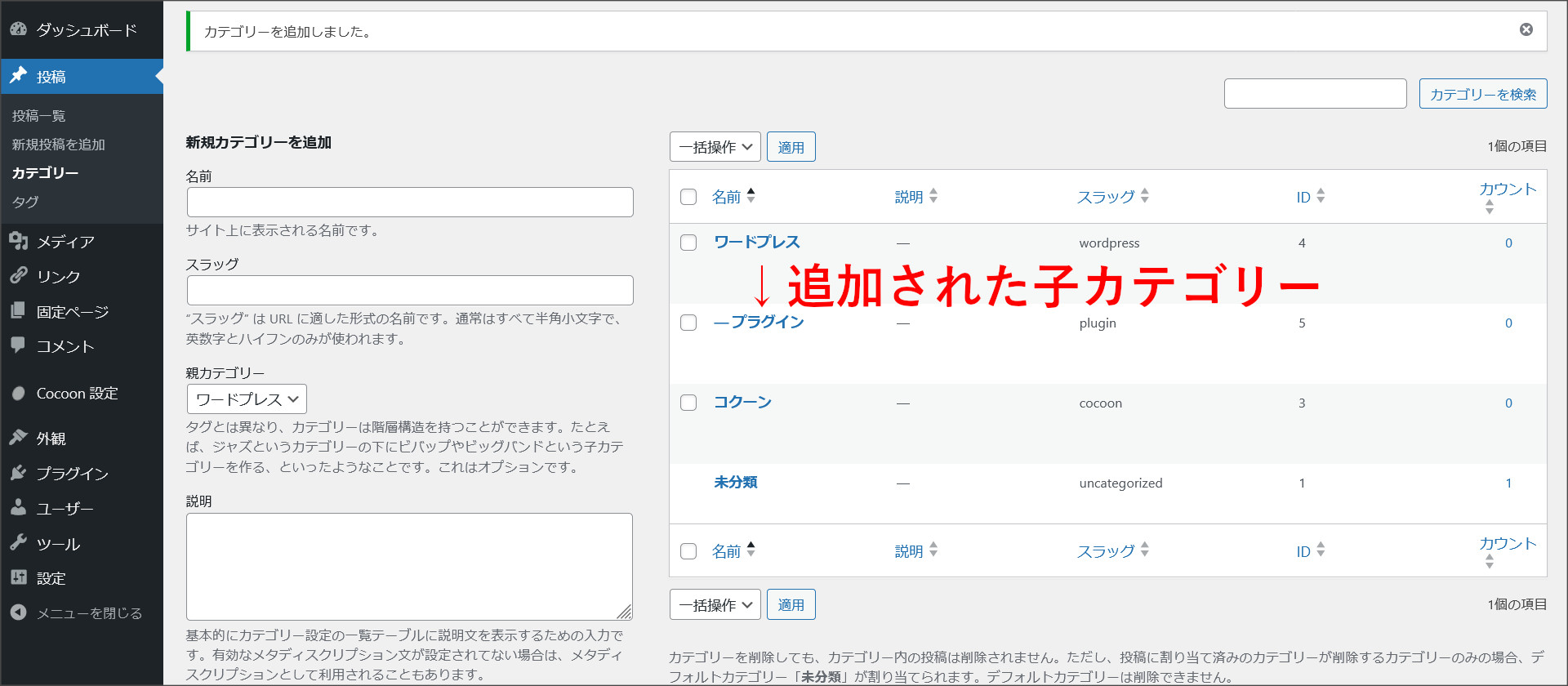Grab the 説明 textarea resize handle
Viewport: 1568px width, 686px height.
(625, 612)
